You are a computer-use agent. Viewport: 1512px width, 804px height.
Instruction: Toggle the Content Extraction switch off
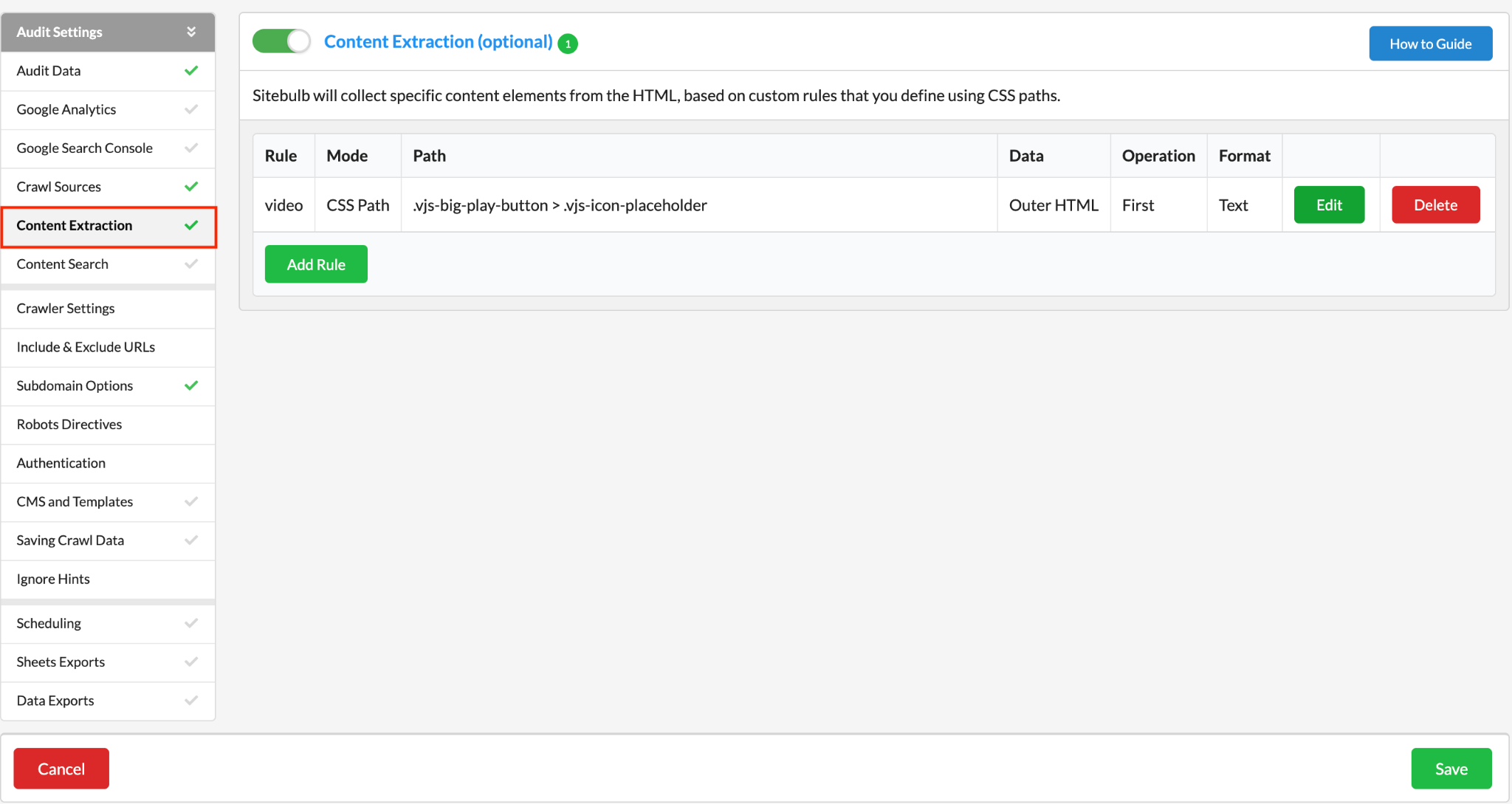tap(281, 41)
